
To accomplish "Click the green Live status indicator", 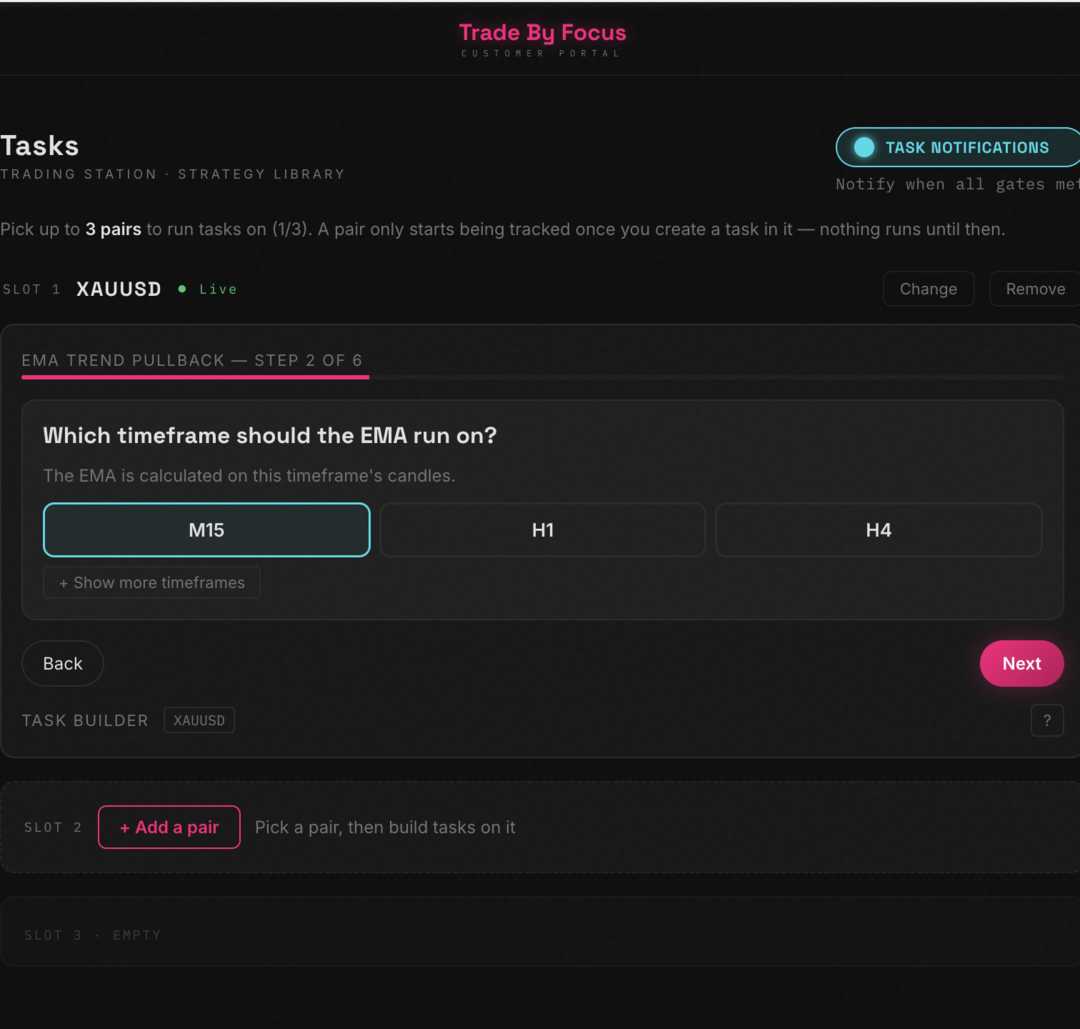I will [207, 289].
